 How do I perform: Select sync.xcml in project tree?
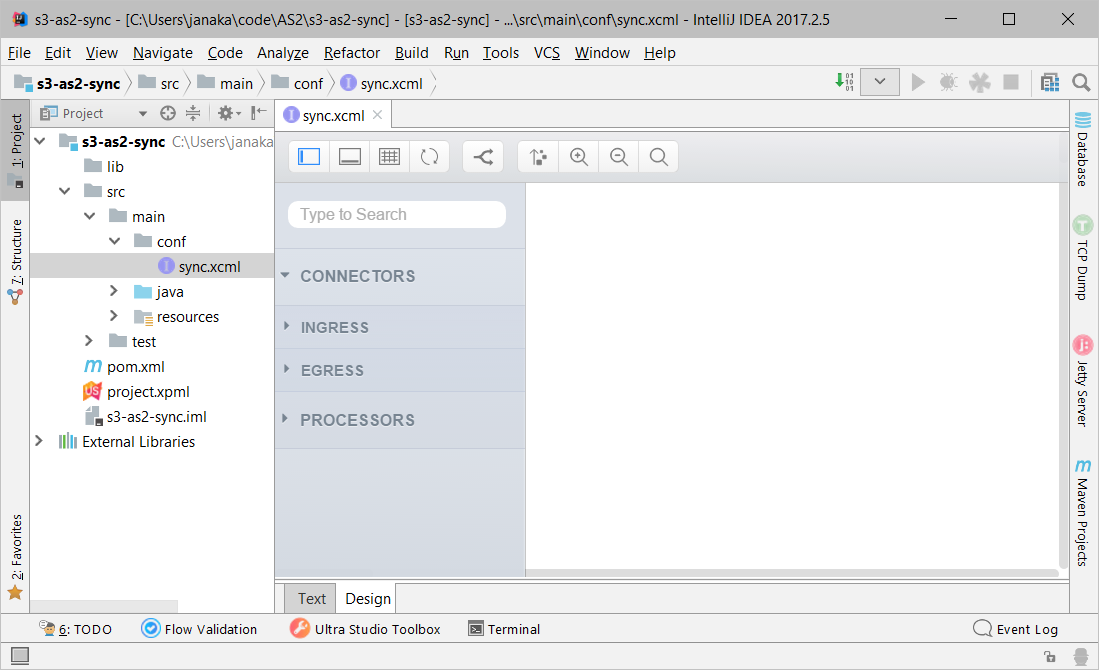tap(151, 266)
